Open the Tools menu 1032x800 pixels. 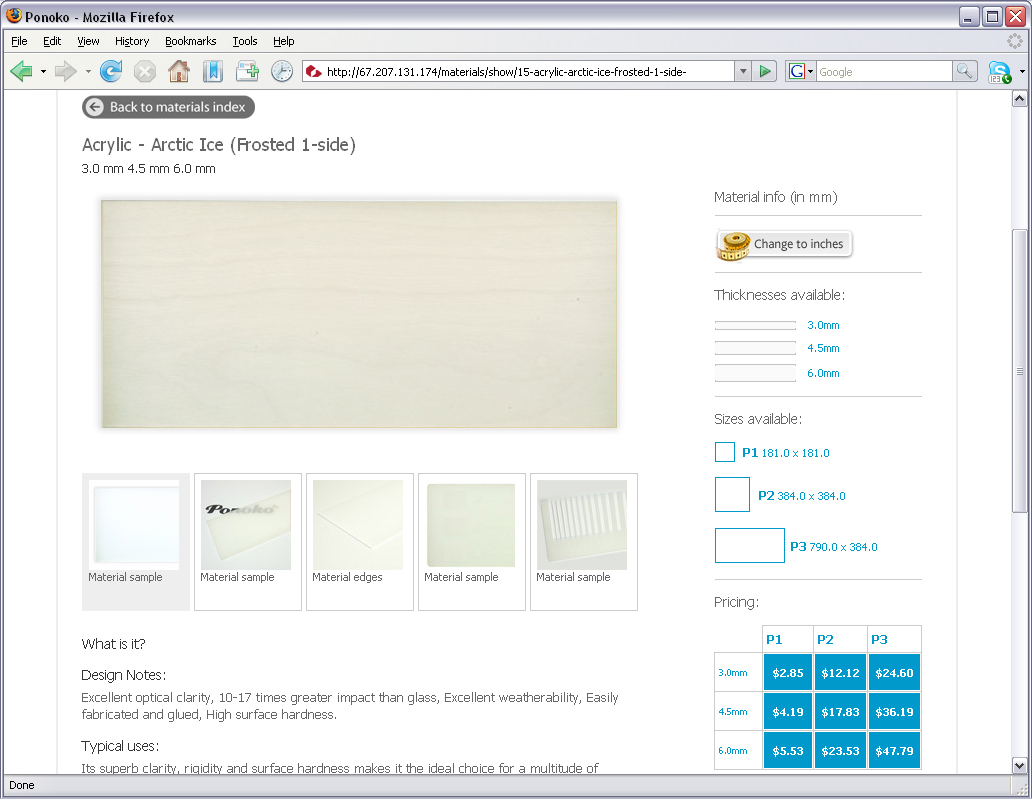245,41
